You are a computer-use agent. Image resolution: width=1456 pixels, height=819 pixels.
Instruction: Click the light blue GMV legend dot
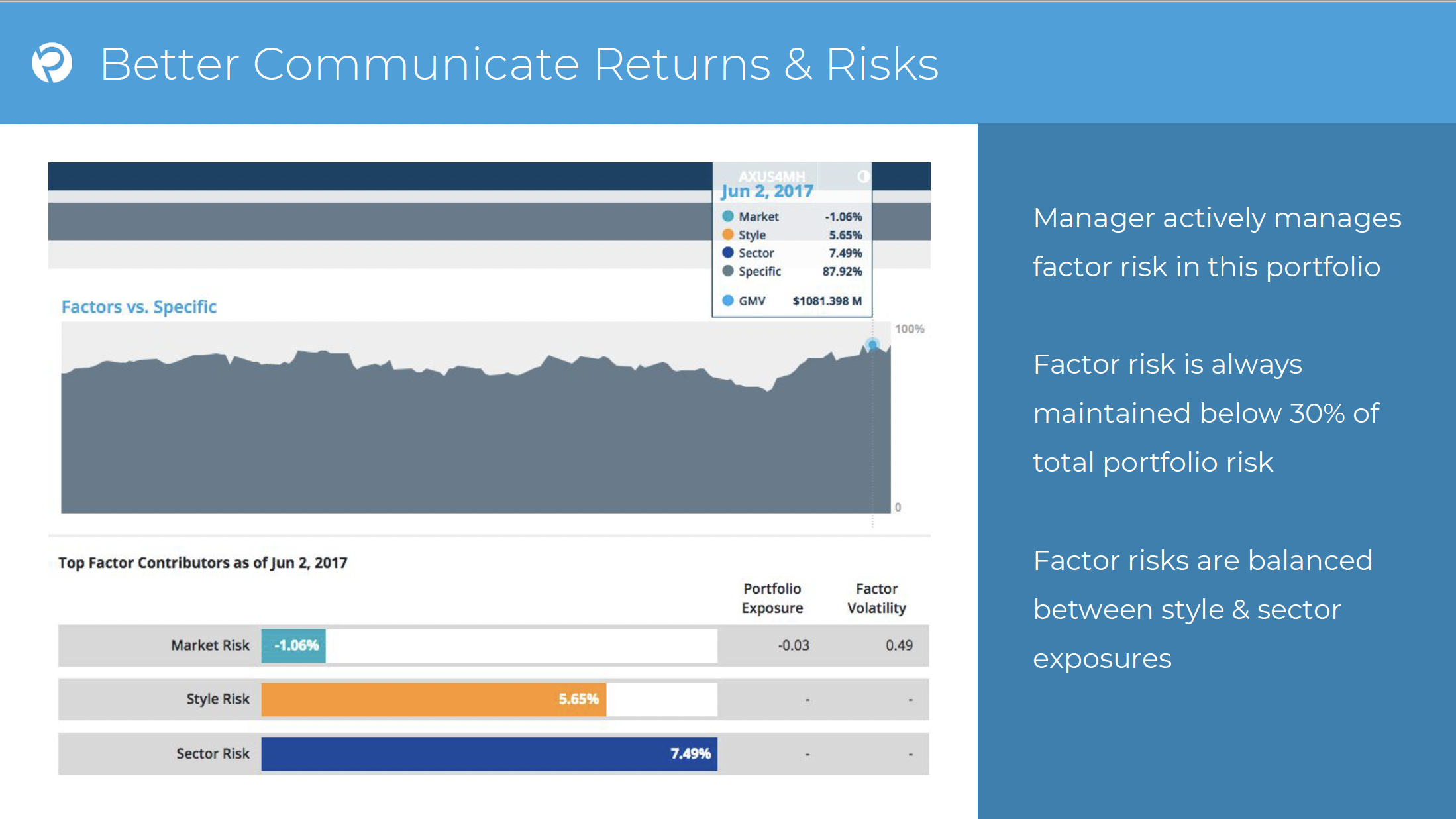coord(728,300)
